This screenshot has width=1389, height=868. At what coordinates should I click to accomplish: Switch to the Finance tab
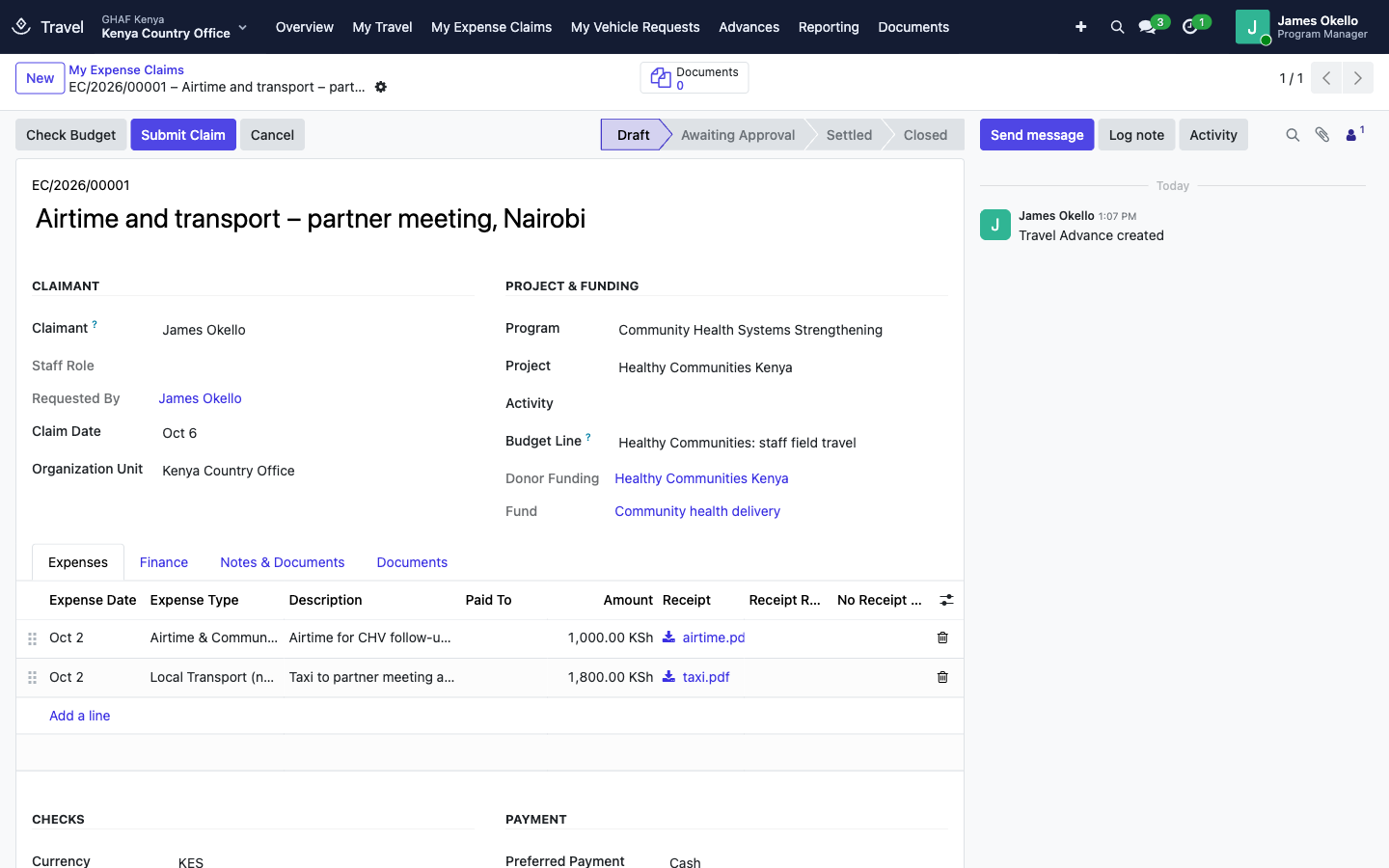coord(164,562)
